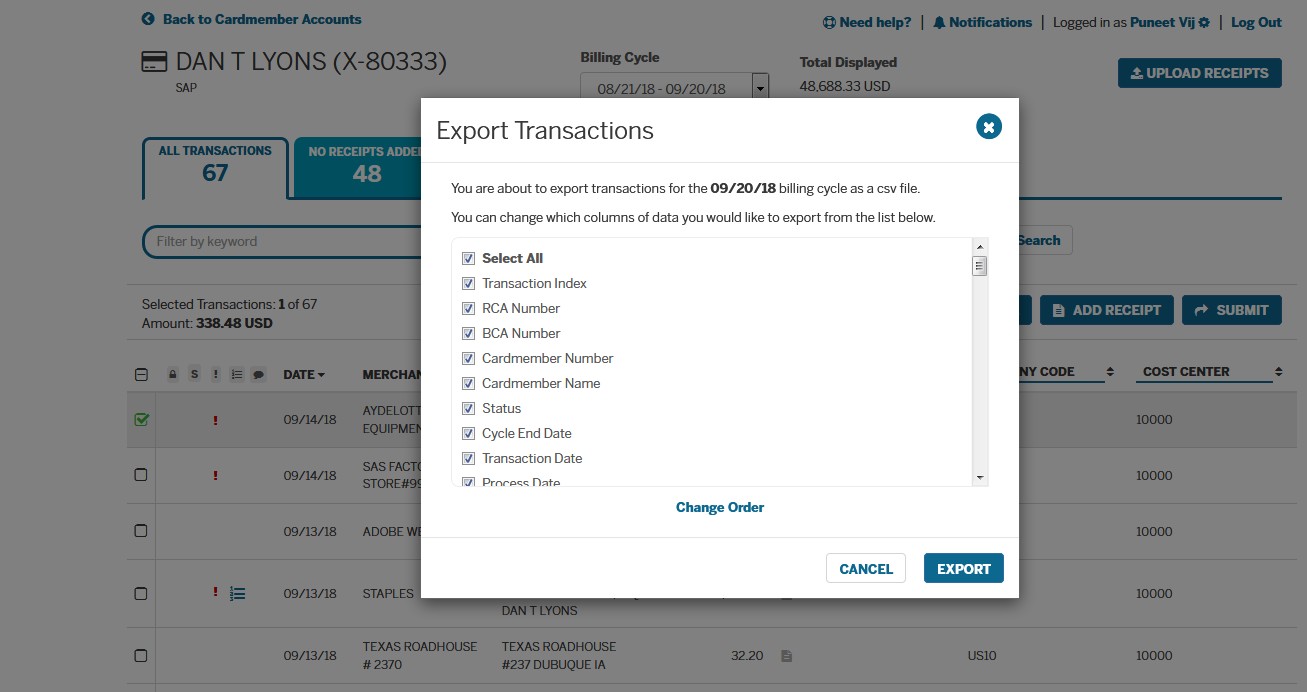1307x692 pixels.
Task: Click the COST CENTER sort chevron
Action: click(x=1277, y=370)
